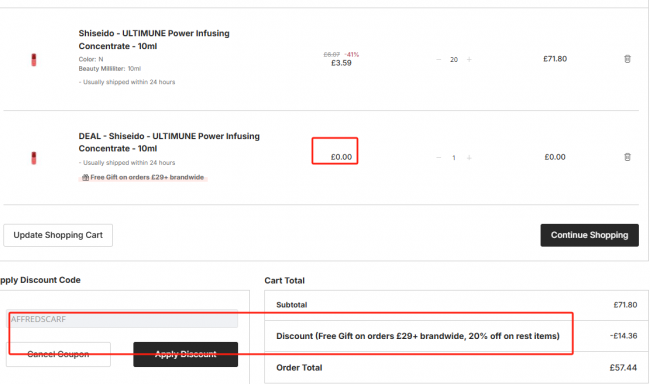Click the discount amount -£14.36

pos(623,336)
